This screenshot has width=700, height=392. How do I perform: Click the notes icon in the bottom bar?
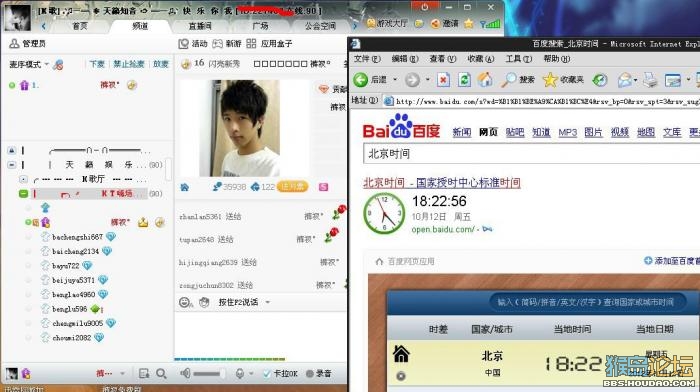pyautogui.click(x=144, y=374)
